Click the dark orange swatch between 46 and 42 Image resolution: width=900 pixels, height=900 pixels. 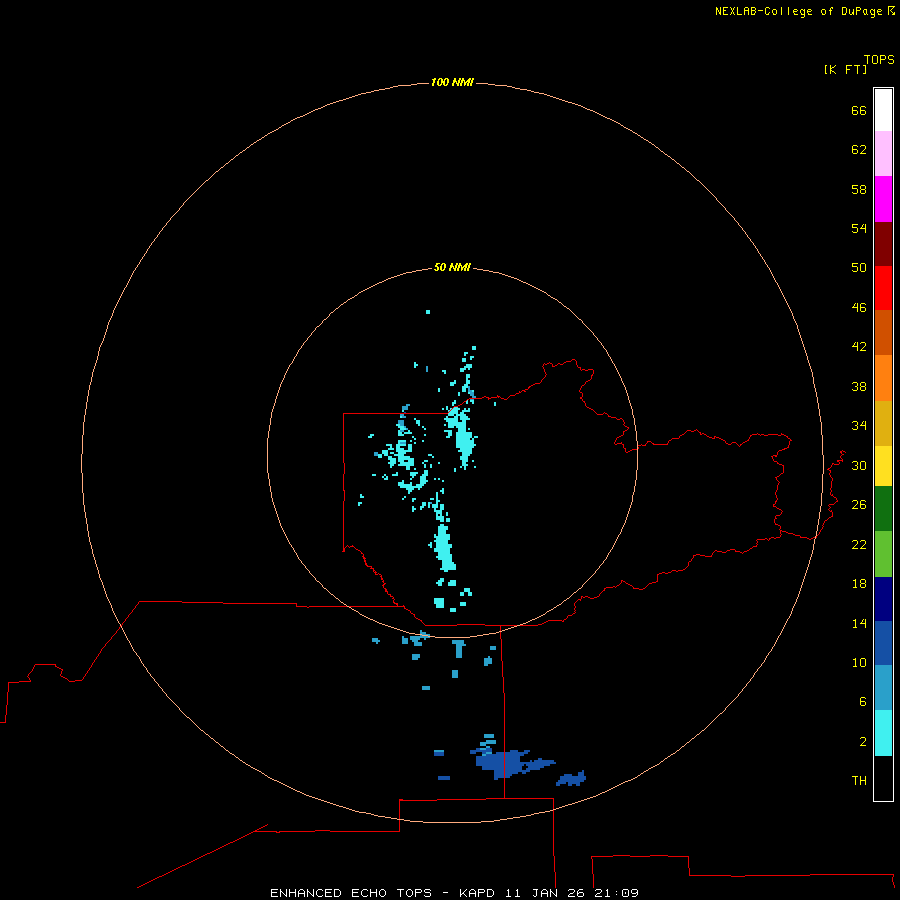pos(883,332)
